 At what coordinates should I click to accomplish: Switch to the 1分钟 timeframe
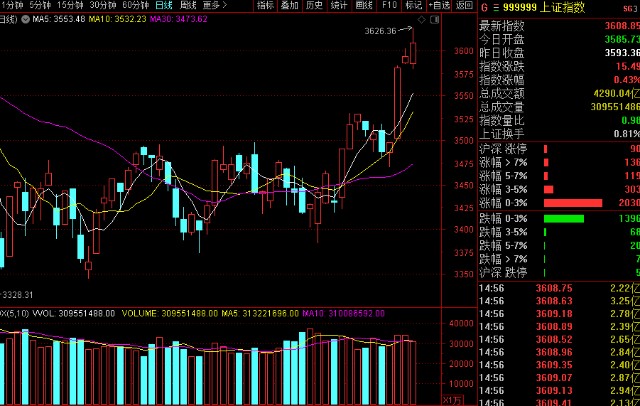click(x=12, y=5)
